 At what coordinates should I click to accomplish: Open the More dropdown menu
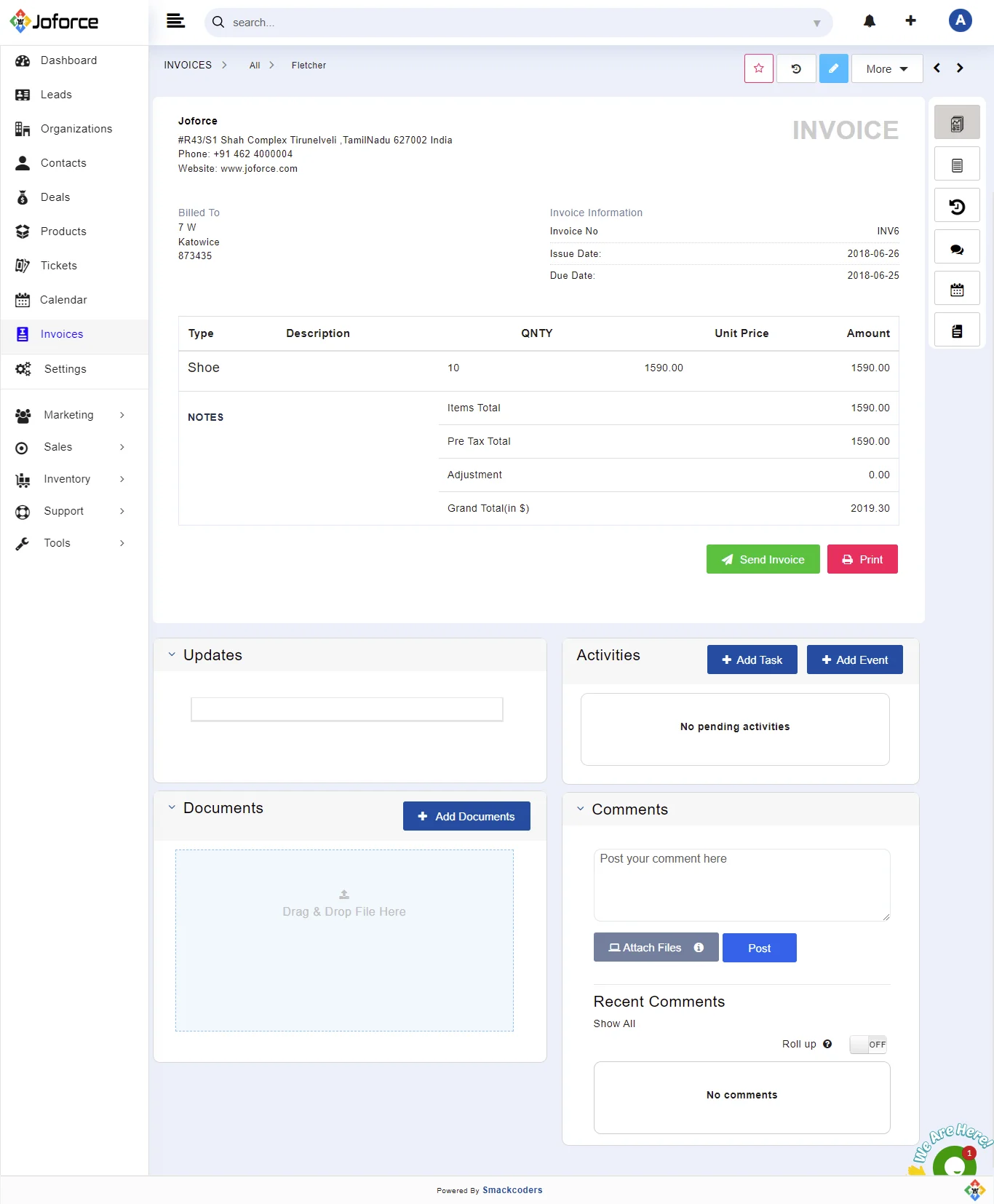pyautogui.click(x=886, y=69)
